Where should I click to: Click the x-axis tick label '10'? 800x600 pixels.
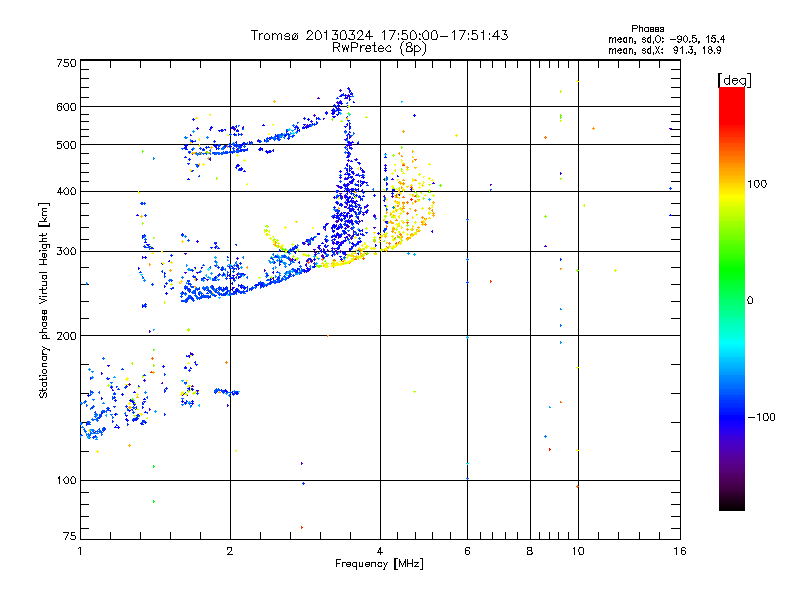[578, 551]
